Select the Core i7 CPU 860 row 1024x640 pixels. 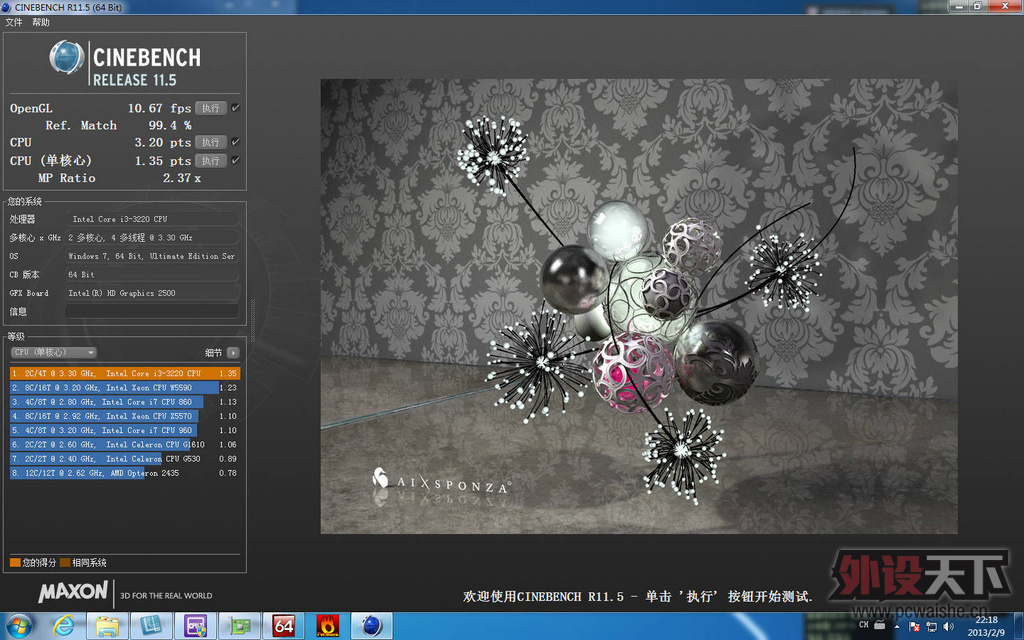click(125, 402)
